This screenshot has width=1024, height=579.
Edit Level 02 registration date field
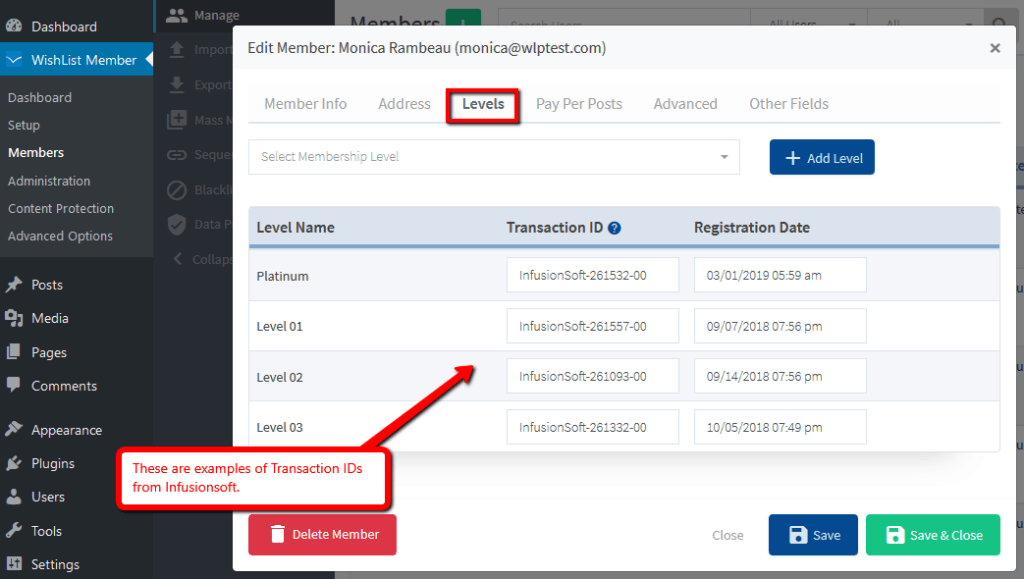point(780,376)
